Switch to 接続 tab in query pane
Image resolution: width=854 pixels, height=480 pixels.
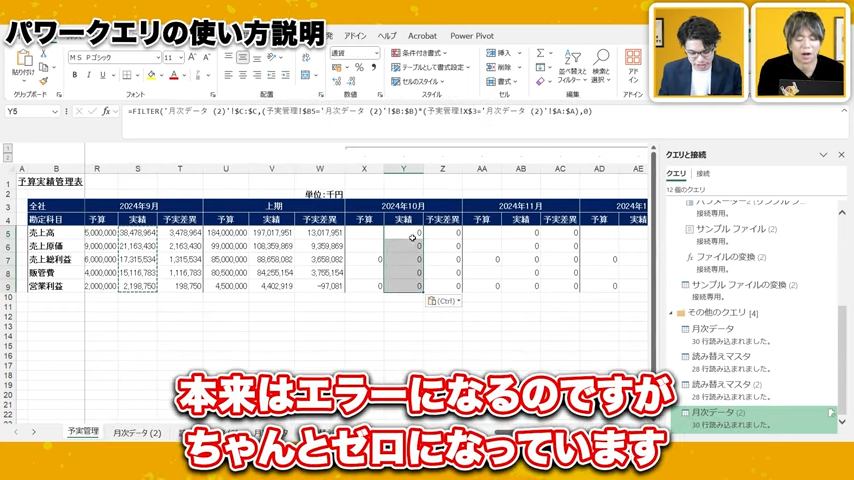point(703,174)
